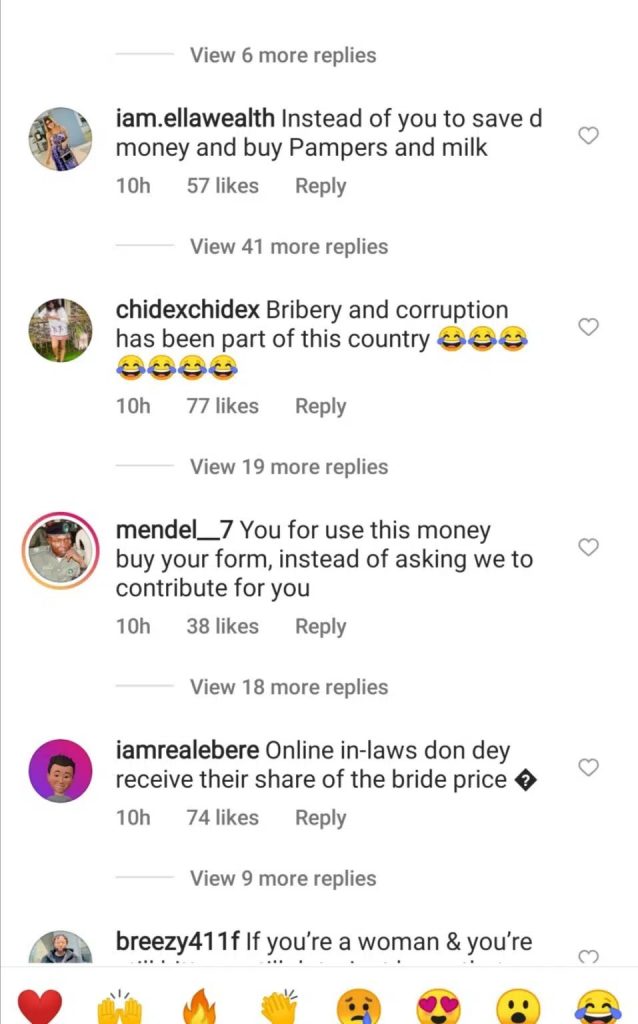This screenshot has height=1024, width=638.
Task: Reply to mendel__7's comment
Action: click(320, 626)
